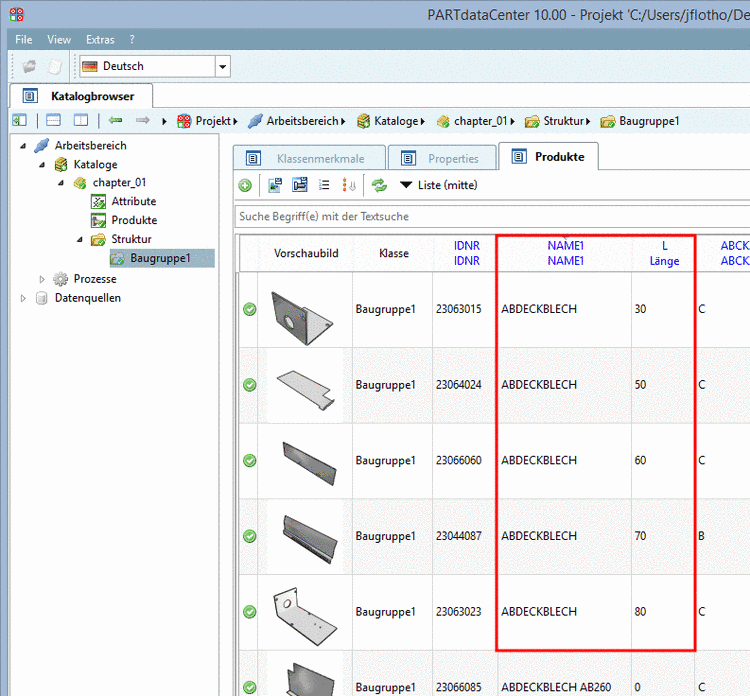The image size is (750, 696).
Task: Switch to the Properties tab
Action: tap(442, 158)
